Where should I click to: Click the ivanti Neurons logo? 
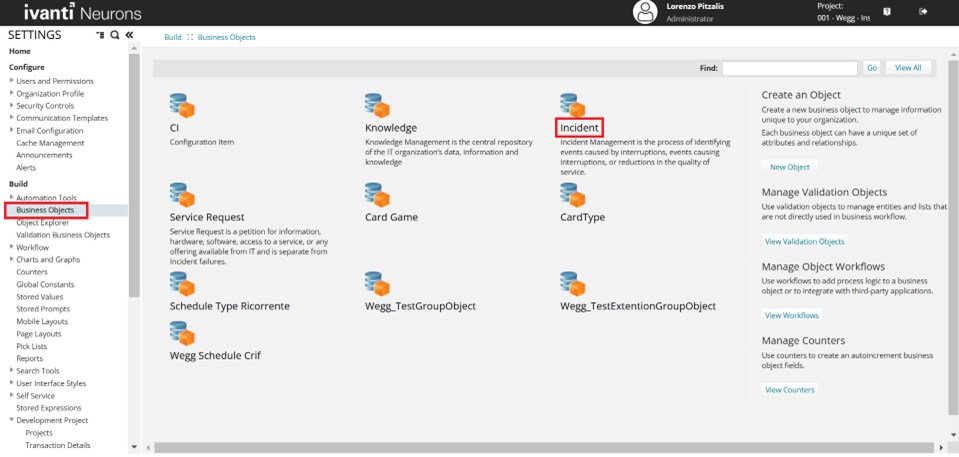pyautogui.click(x=83, y=12)
